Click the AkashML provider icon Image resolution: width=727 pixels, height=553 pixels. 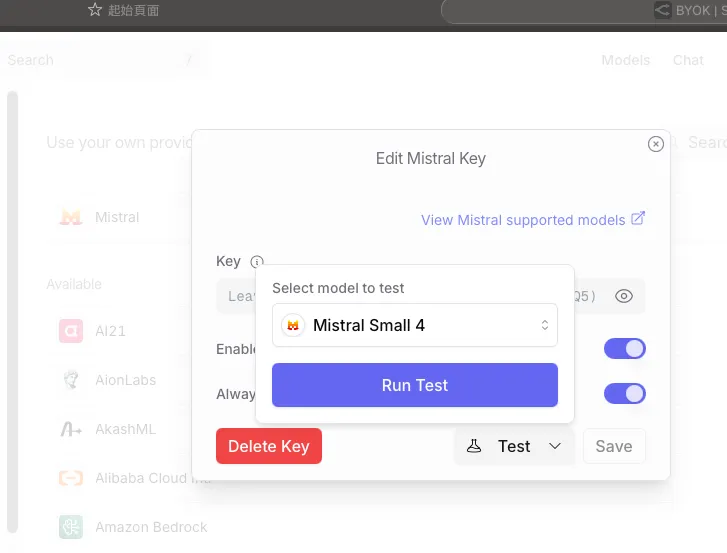70,429
